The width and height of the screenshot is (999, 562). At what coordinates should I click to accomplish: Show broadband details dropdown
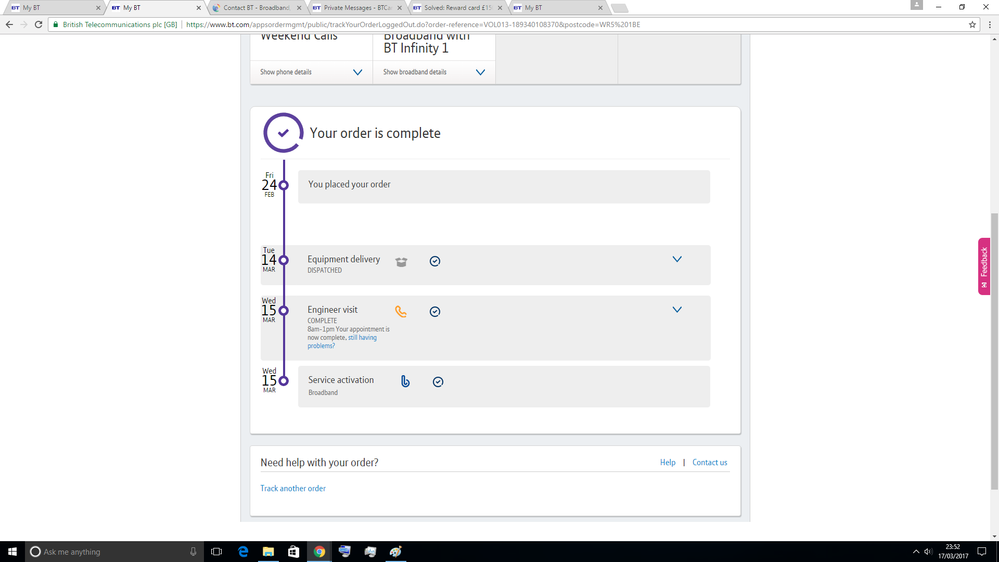[x=434, y=72]
